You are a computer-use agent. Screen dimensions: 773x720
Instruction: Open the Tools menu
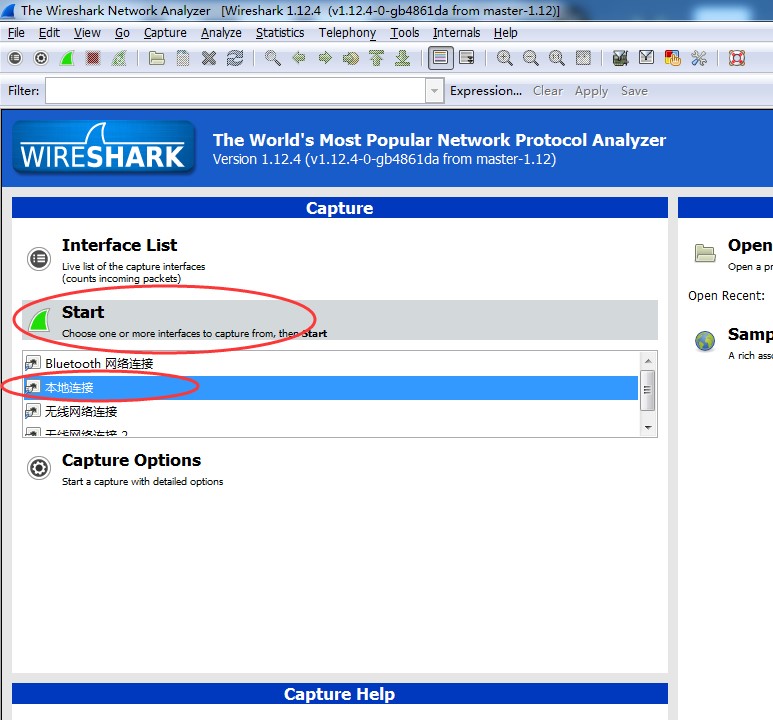coord(405,33)
